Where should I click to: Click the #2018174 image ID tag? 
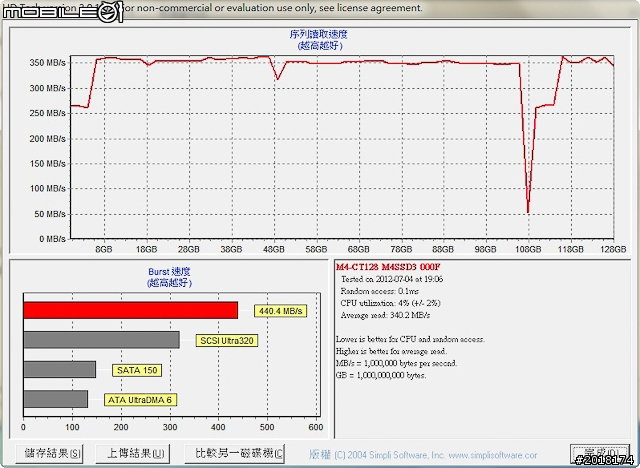tap(604, 459)
